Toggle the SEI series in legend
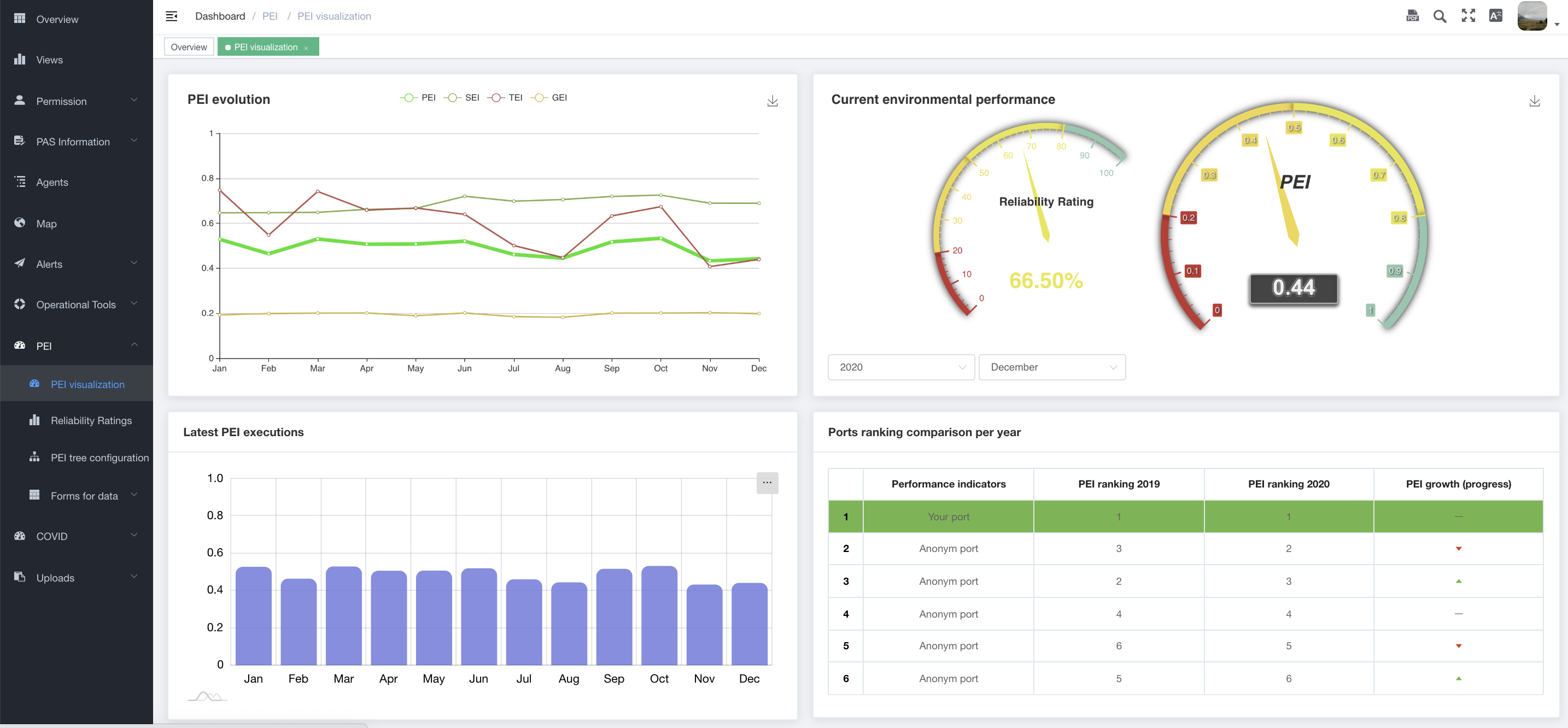The image size is (1568, 728). pyautogui.click(x=461, y=97)
